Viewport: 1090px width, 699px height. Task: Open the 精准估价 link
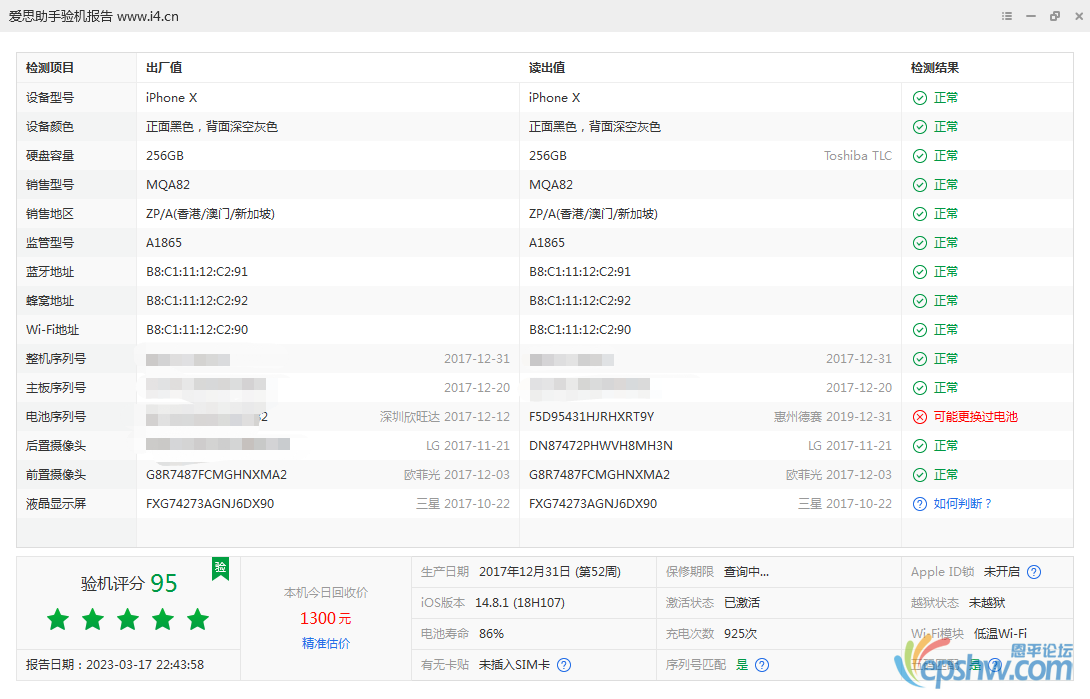326,643
